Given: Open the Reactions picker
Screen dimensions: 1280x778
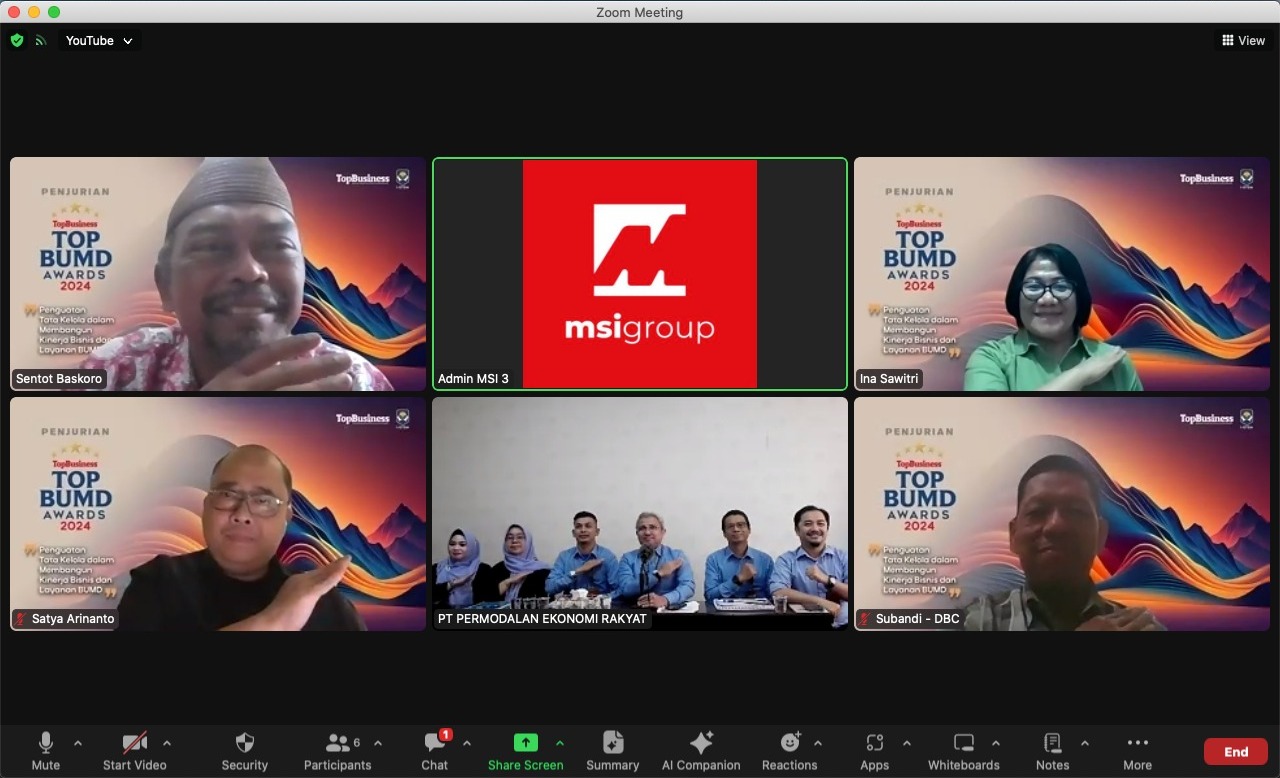Looking at the screenshot, I should tap(789, 751).
